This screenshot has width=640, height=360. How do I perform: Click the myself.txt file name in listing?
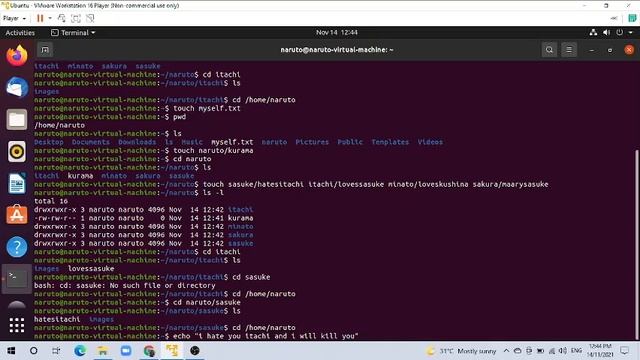[232, 142]
